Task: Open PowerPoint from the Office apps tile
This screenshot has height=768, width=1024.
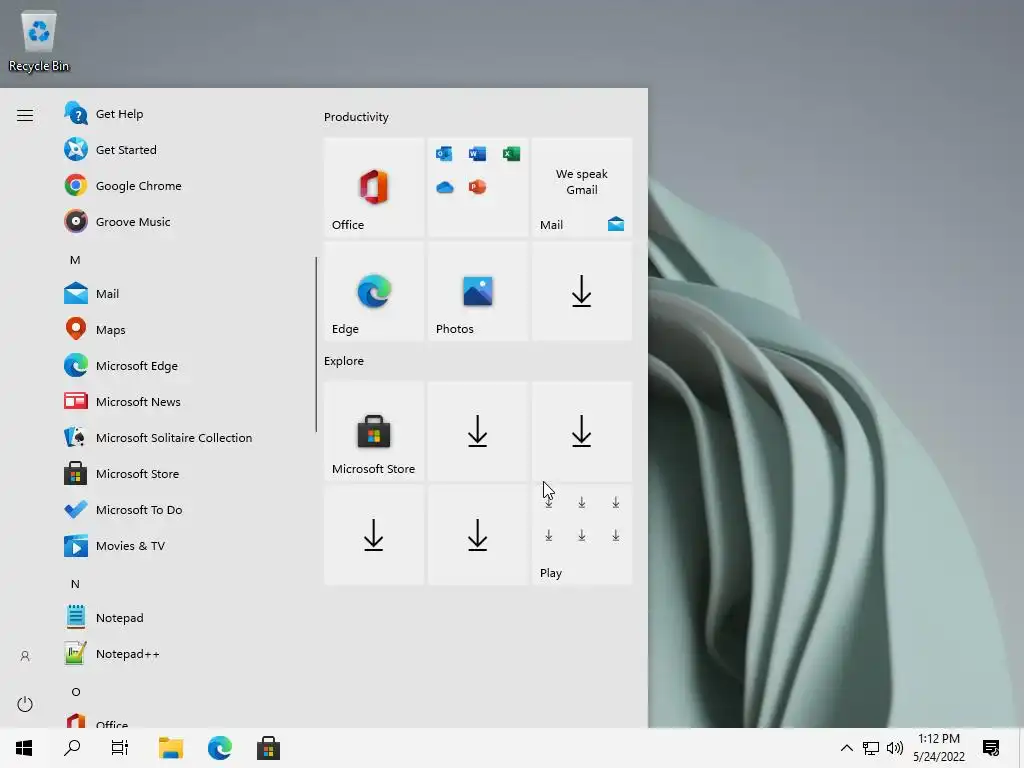Action: tap(477, 187)
